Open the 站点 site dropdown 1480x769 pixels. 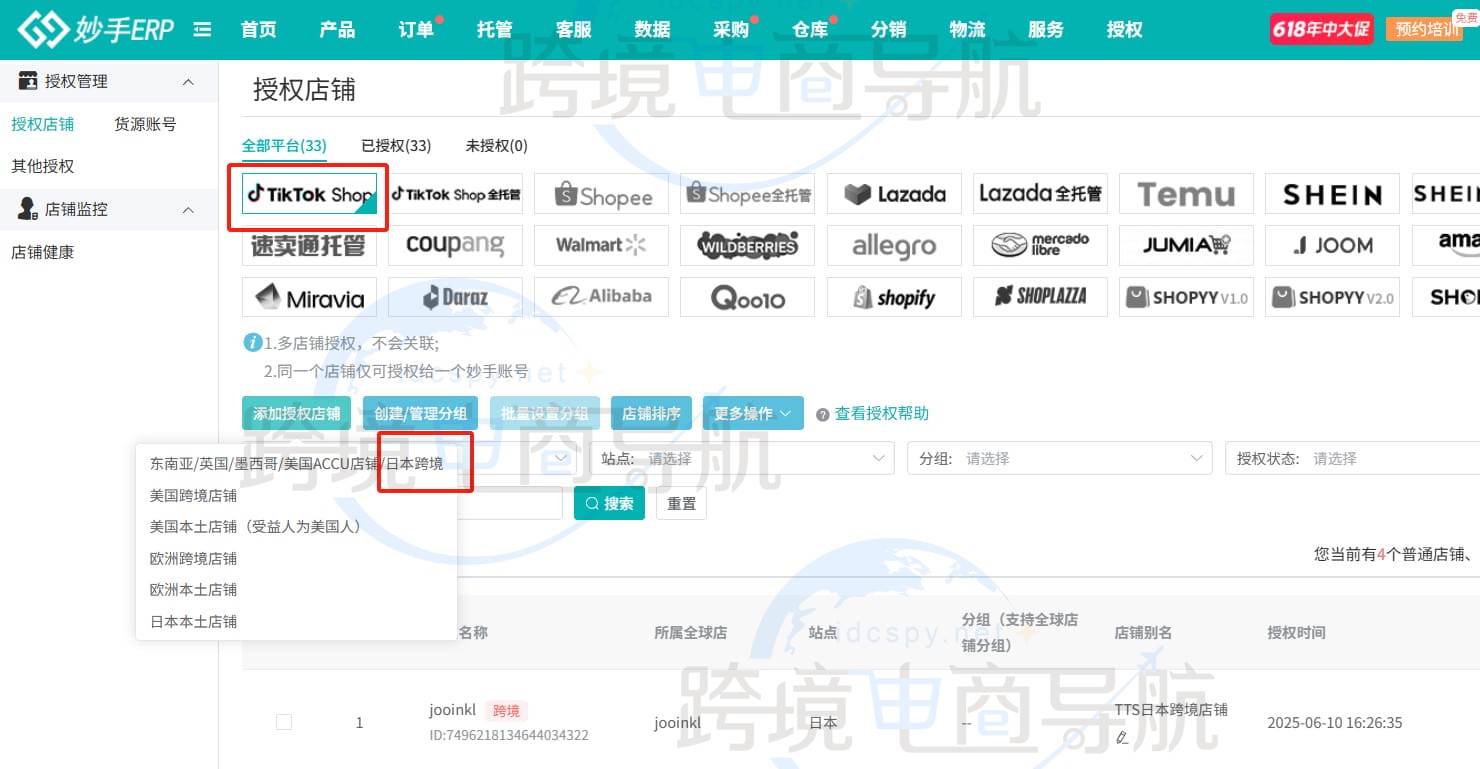tap(790, 457)
